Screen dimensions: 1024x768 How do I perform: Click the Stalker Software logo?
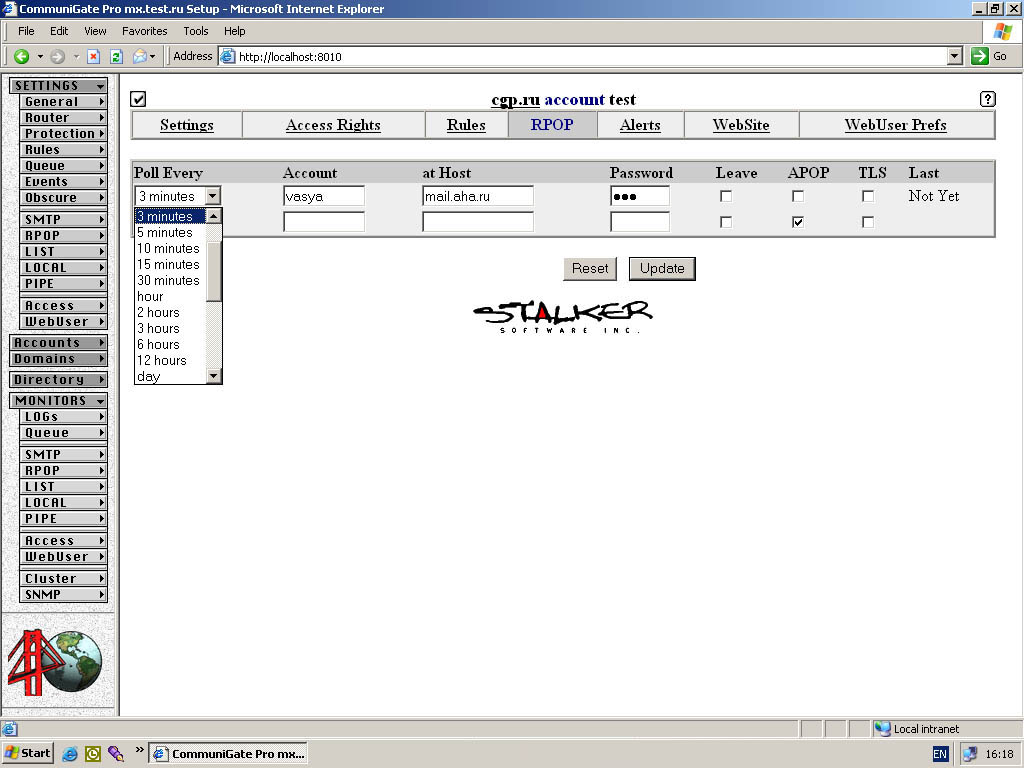pos(562,317)
